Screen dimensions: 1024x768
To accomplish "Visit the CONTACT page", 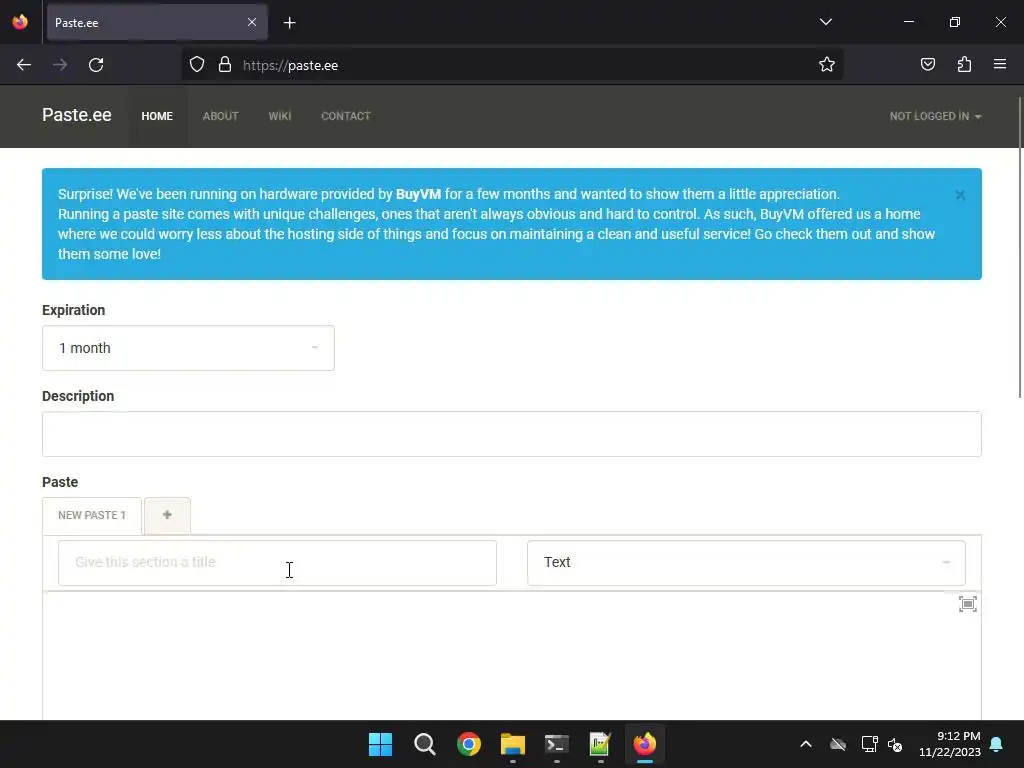I will click(x=345, y=116).
